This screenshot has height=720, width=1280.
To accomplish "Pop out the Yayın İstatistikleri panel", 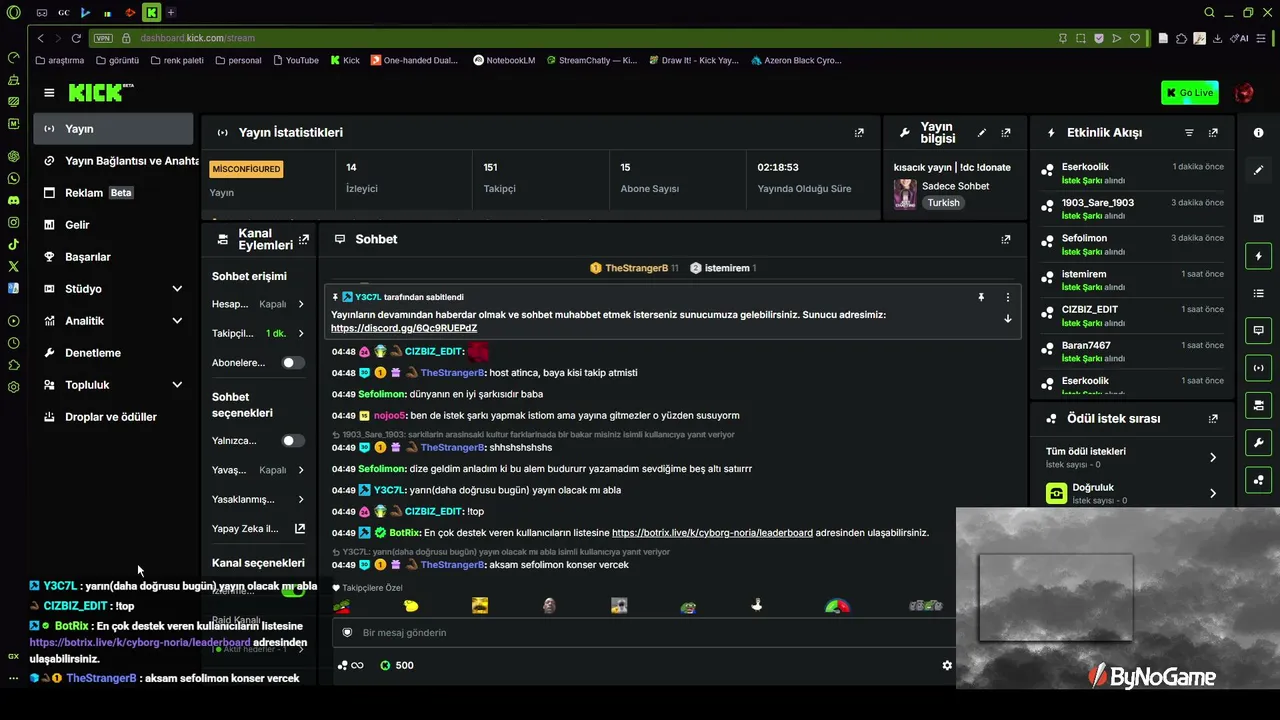I will (859, 132).
